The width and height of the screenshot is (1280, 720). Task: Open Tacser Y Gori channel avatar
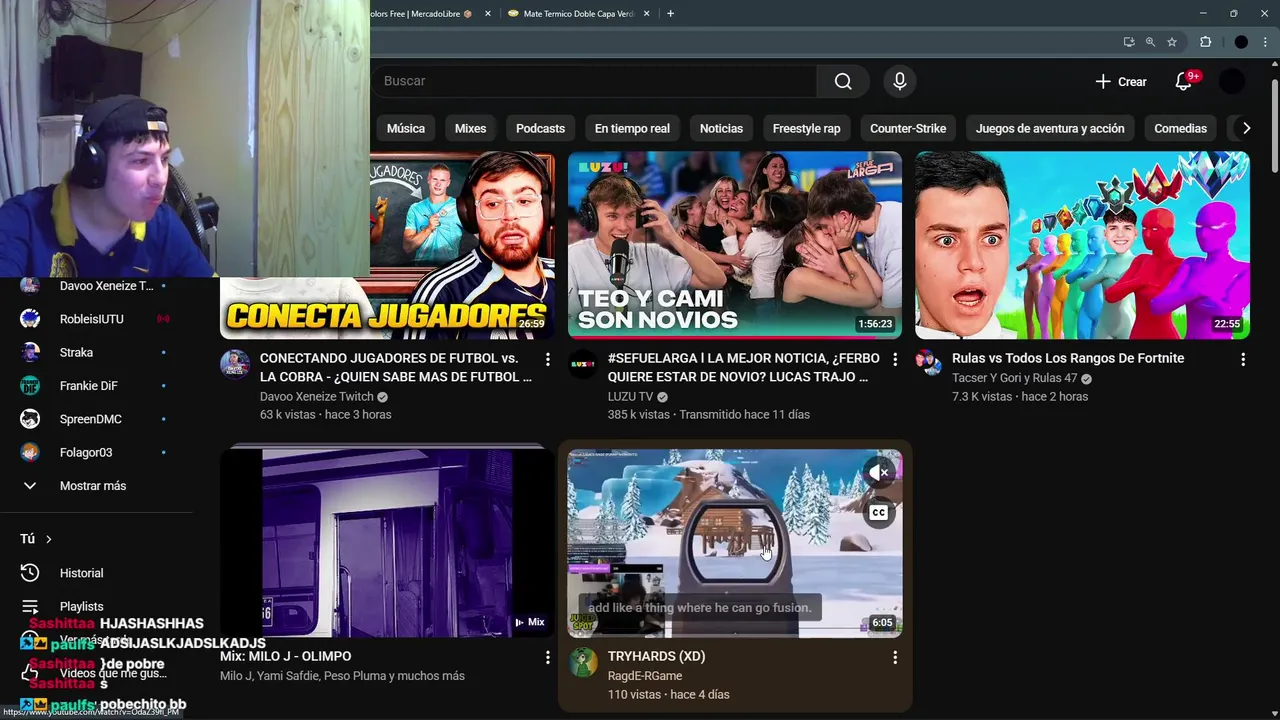(x=930, y=363)
